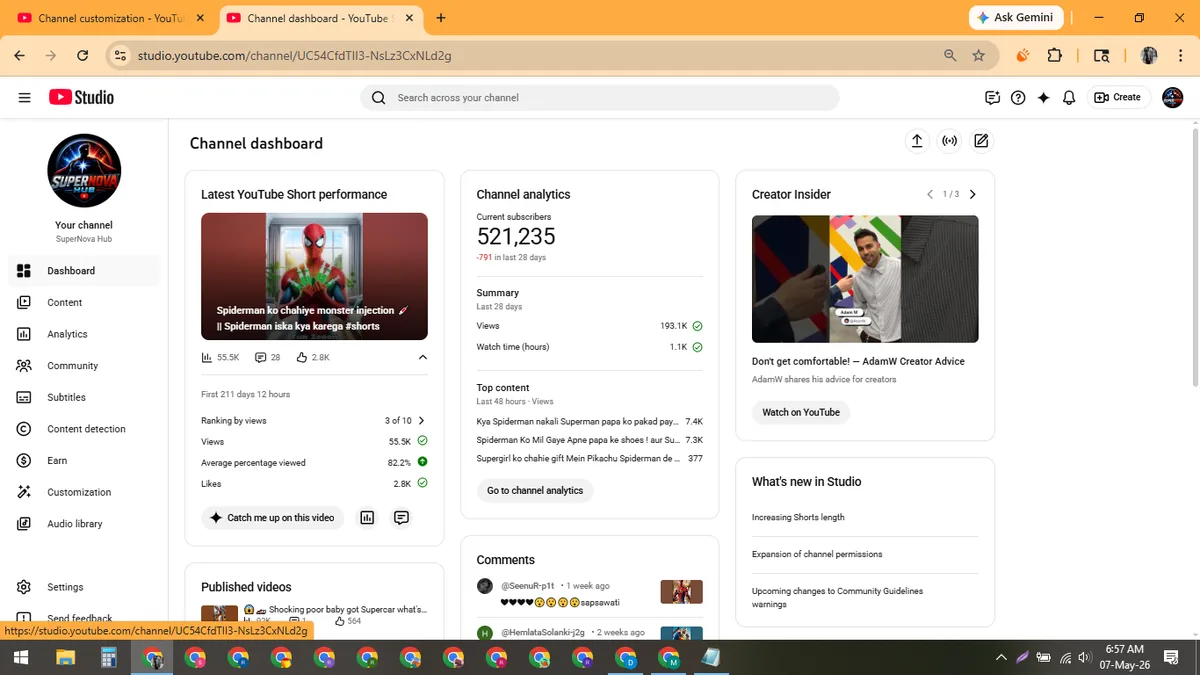Click the browser new tab plus button
The width and height of the screenshot is (1200, 675).
point(441,18)
